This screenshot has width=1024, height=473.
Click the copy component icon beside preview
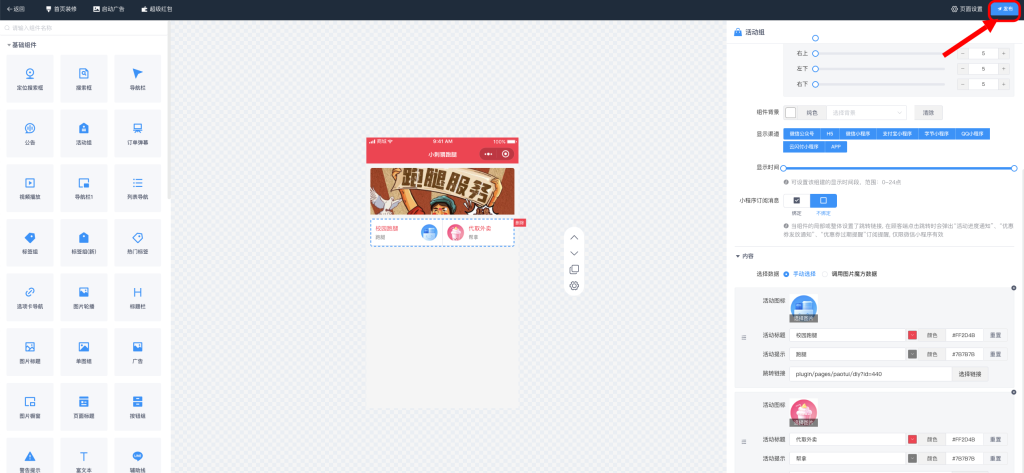point(574,269)
